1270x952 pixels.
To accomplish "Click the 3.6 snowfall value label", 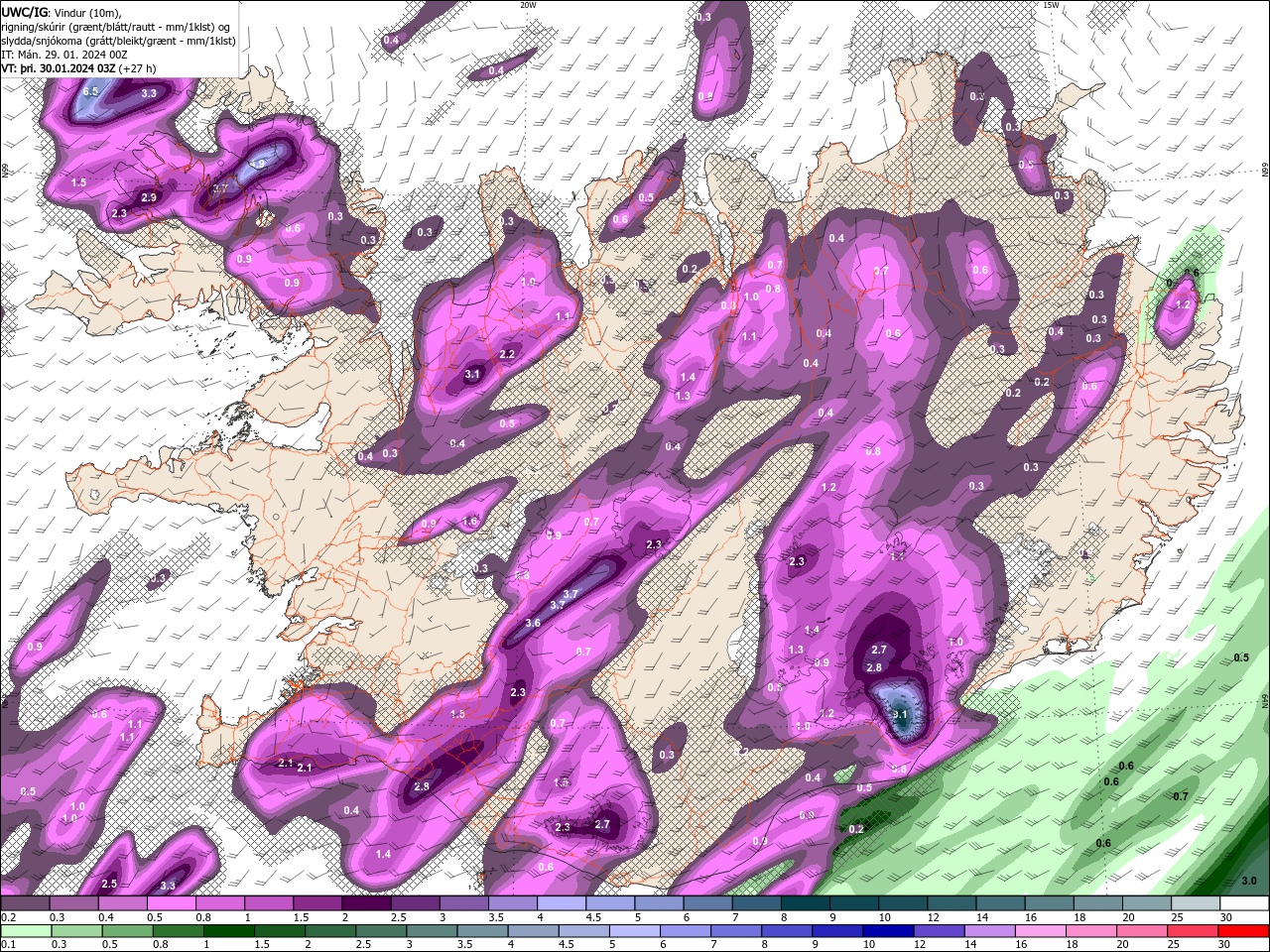I will 532,623.
